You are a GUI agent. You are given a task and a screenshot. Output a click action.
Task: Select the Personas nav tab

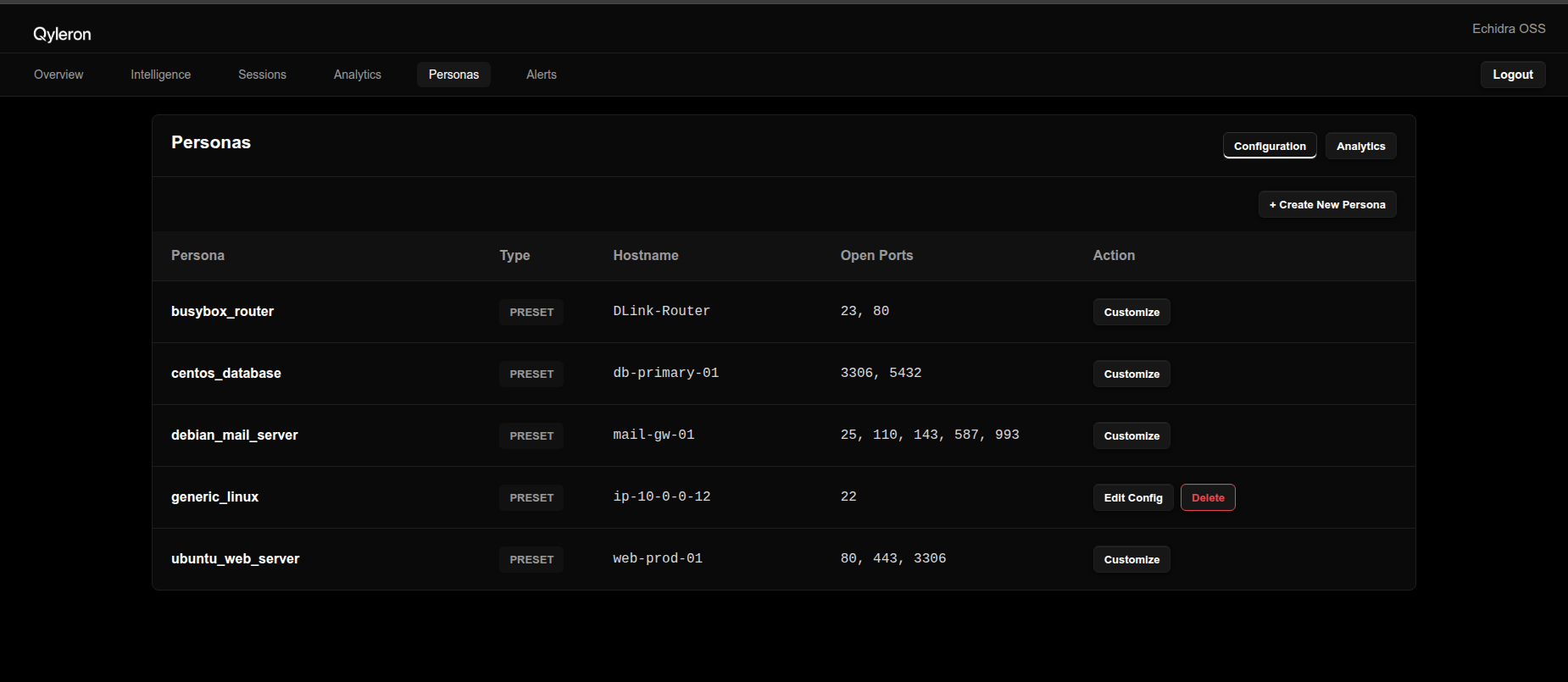pos(453,75)
